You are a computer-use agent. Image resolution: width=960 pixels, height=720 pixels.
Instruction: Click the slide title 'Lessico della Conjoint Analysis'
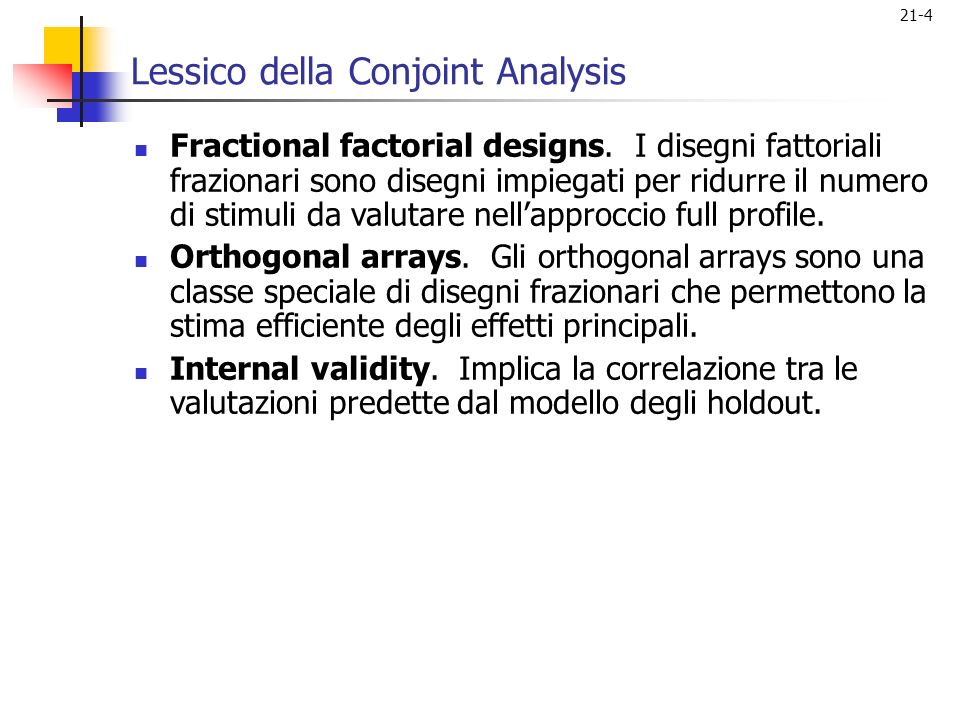(378, 72)
